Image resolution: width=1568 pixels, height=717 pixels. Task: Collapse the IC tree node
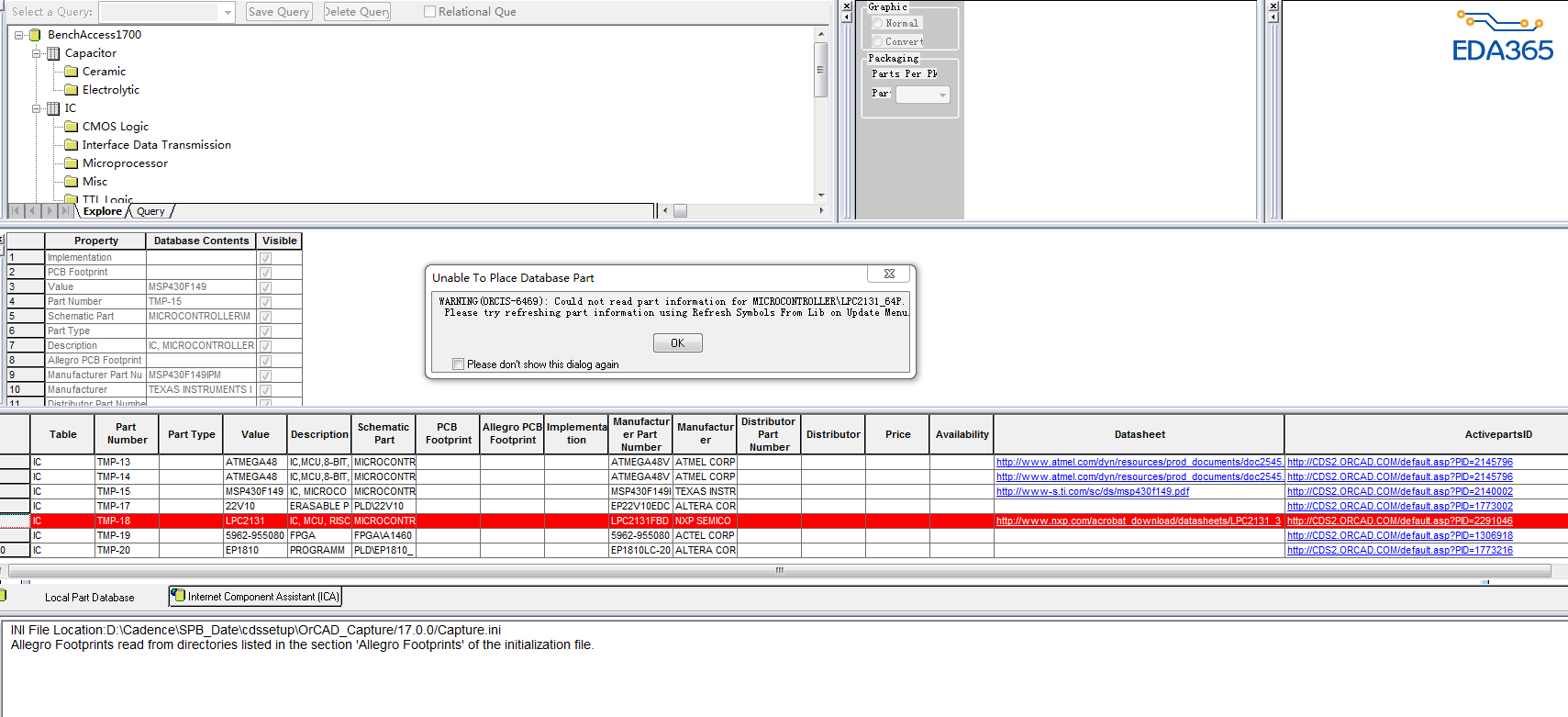click(x=37, y=108)
